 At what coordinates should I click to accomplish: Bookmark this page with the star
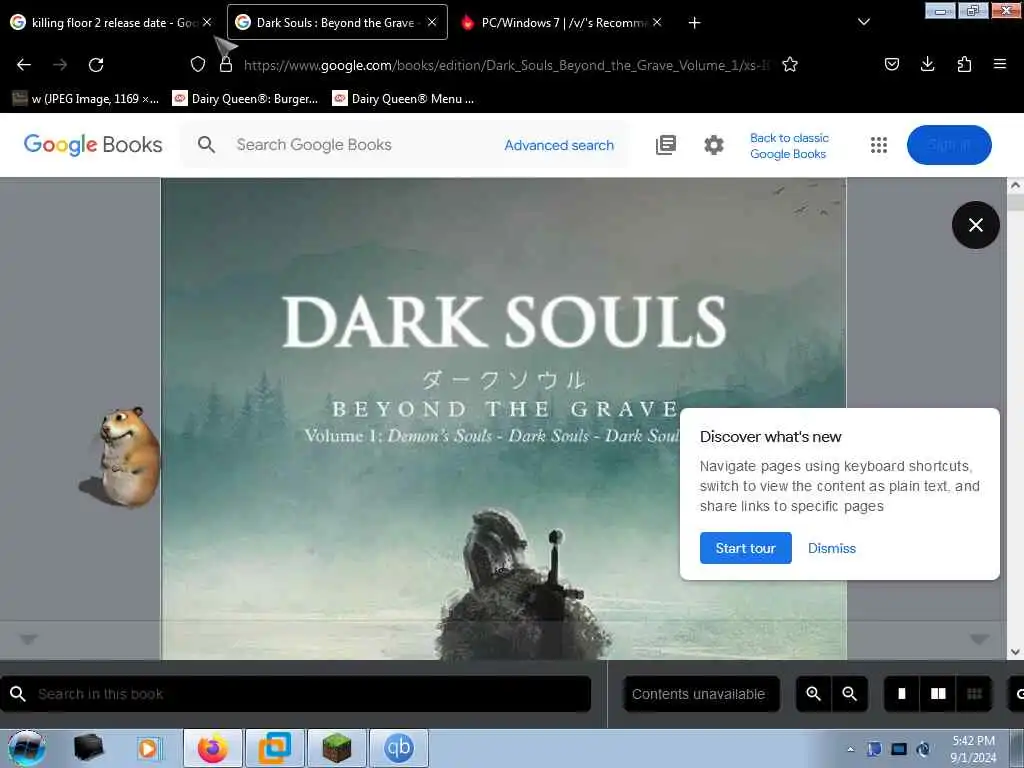coord(790,64)
